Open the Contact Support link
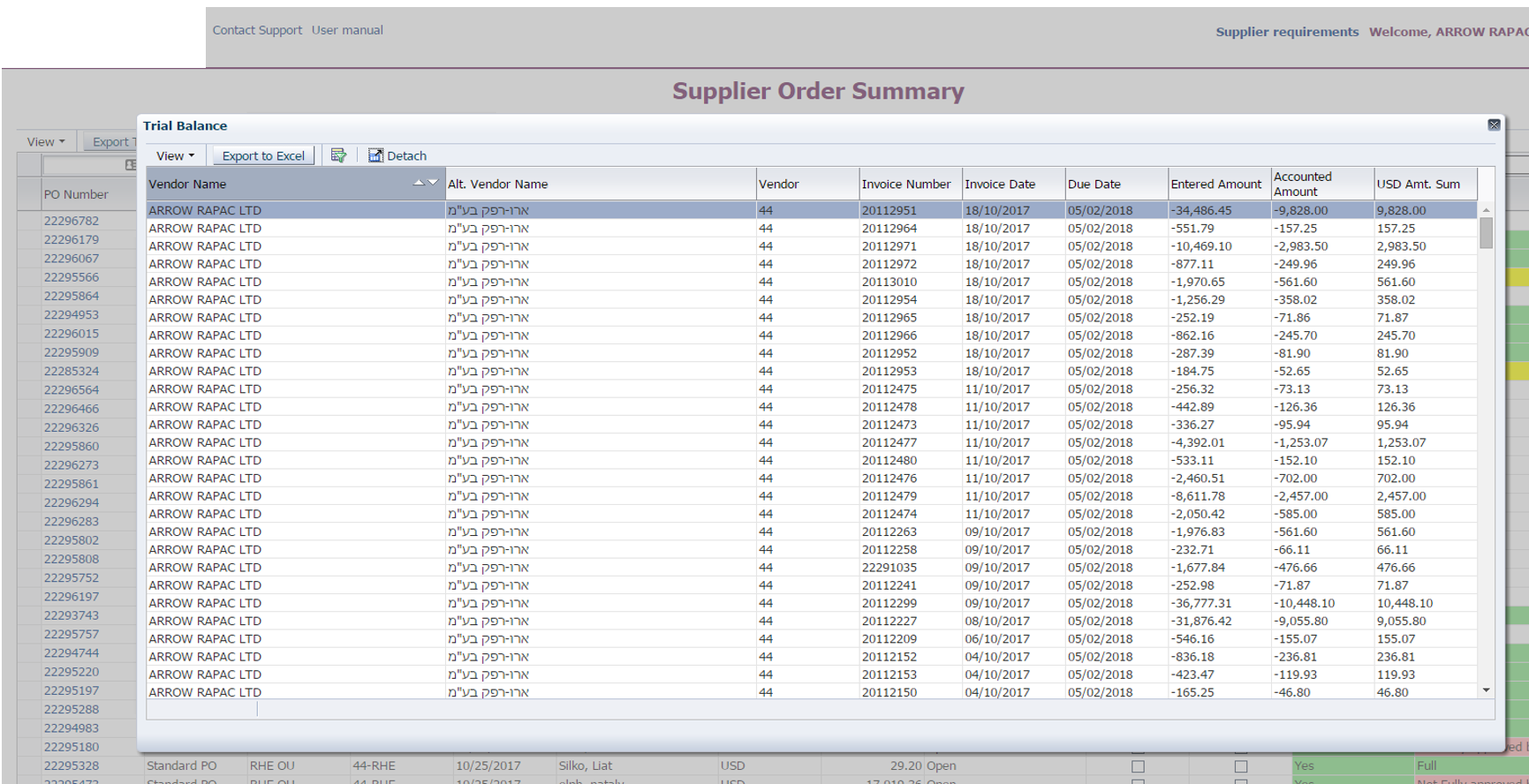Viewport: 1529px width, 784px height. pyautogui.click(x=257, y=30)
